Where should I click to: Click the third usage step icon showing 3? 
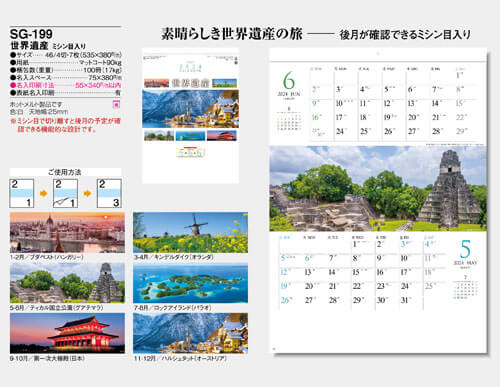click(x=109, y=193)
